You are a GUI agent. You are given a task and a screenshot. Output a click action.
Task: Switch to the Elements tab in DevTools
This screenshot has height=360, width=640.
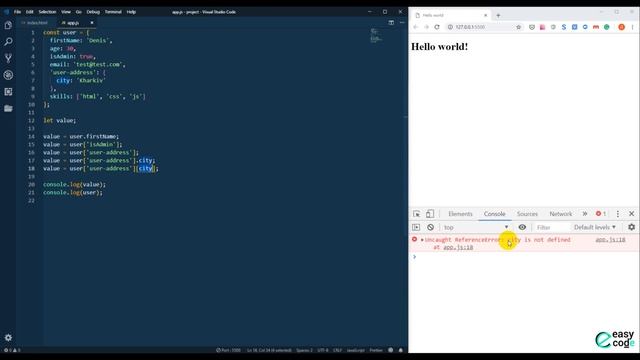pyautogui.click(x=460, y=214)
